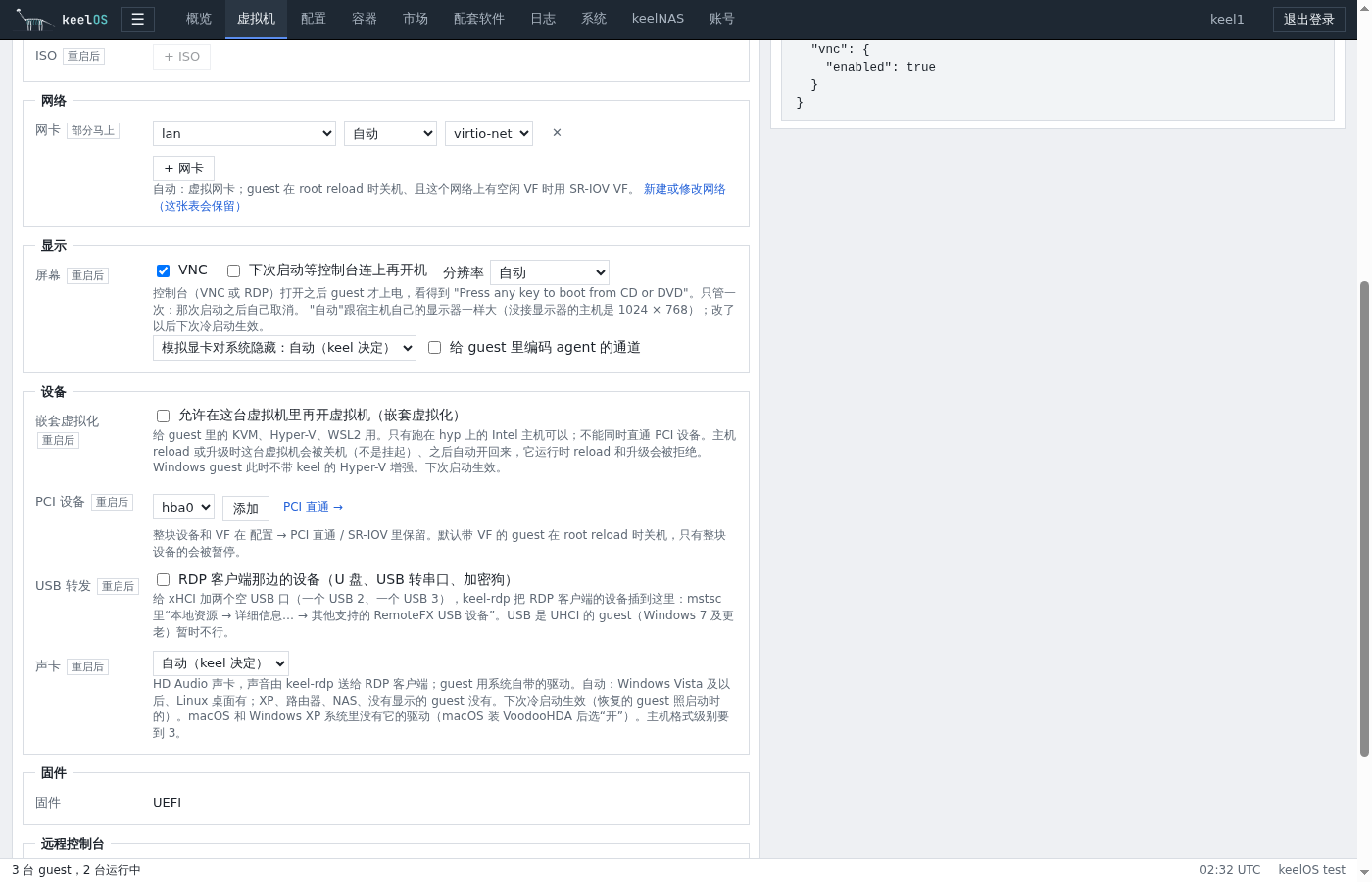
Task: Open the 分辨率 resolution dropdown
Action: (550, 272)
